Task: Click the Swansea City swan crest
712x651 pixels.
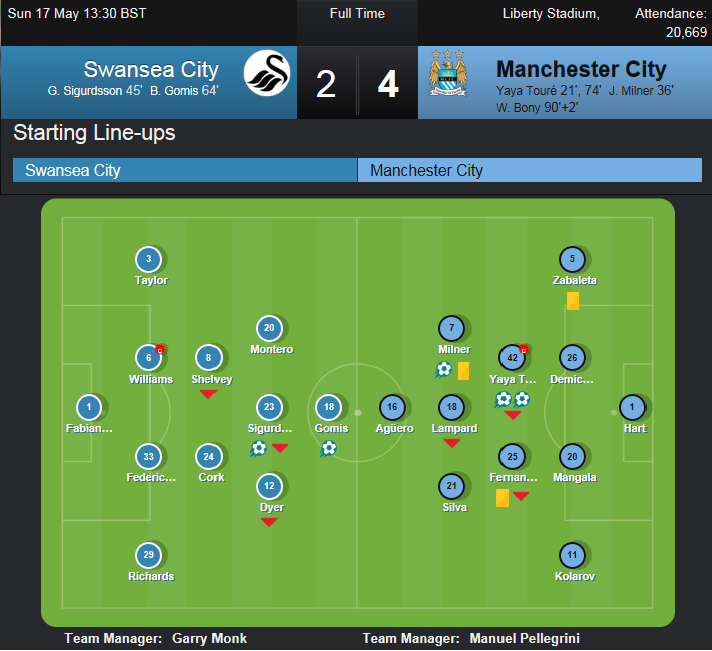Action: (x=267, y=73)
